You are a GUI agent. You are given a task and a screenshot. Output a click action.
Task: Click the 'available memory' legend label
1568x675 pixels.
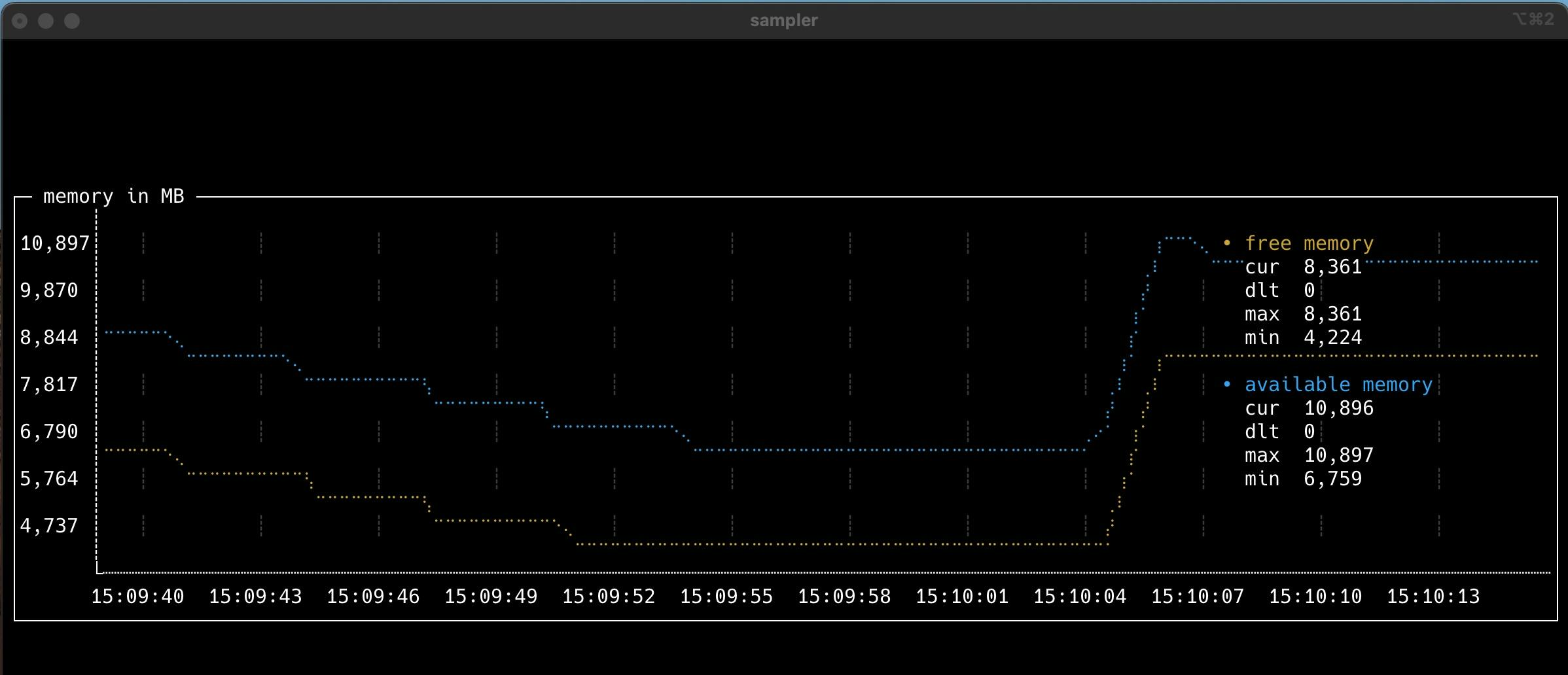1338,385
